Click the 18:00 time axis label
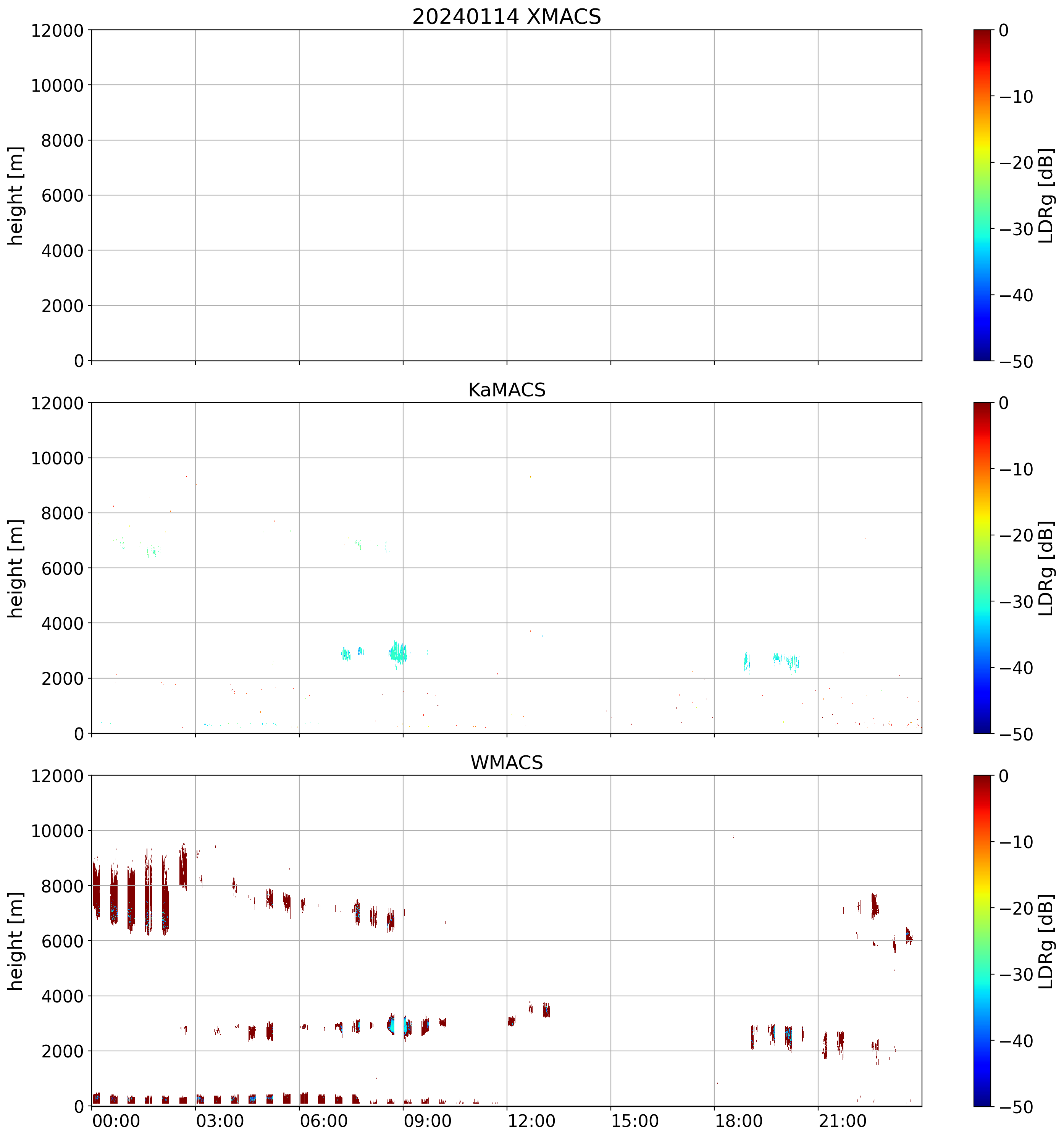The height and width of the screenshot is (1138, 1064). pos(739,1121)
